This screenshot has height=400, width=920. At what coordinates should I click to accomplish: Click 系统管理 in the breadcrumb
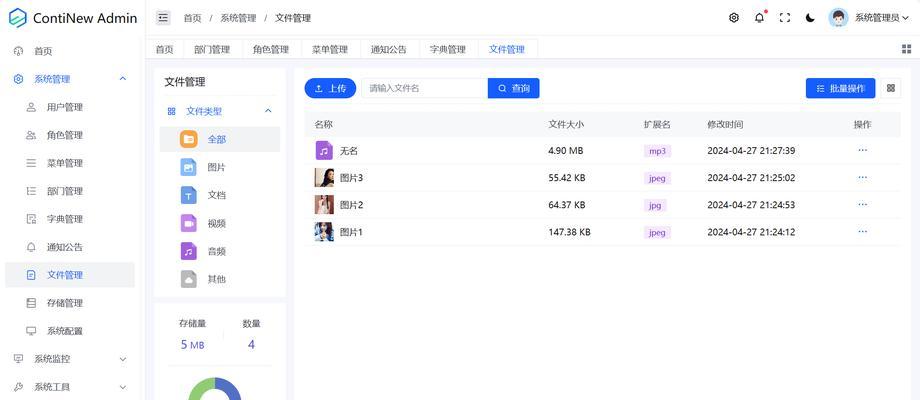tap(238, 18)
